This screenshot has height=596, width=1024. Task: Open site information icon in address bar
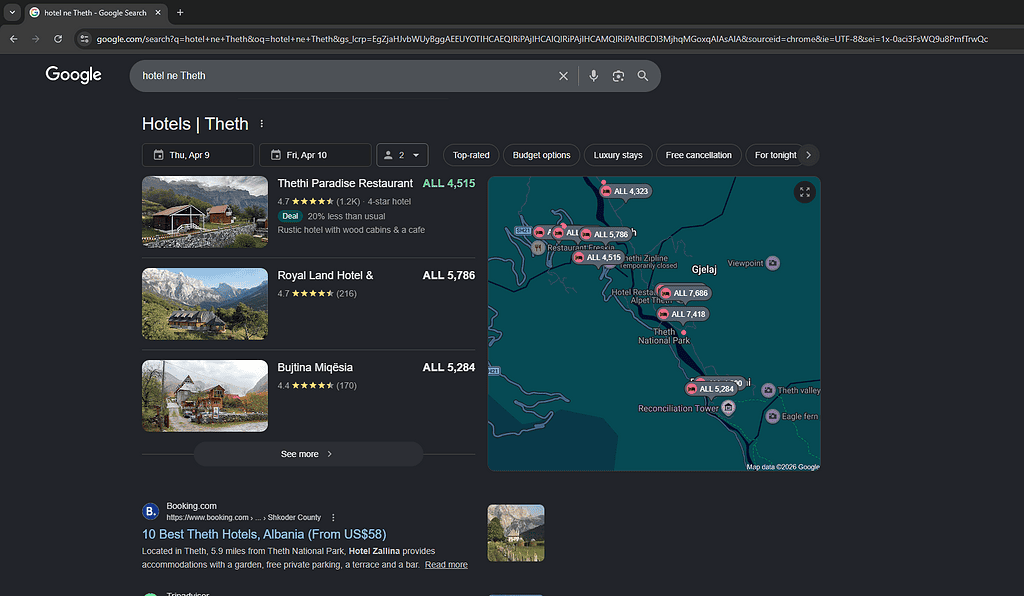pos(84,39)
